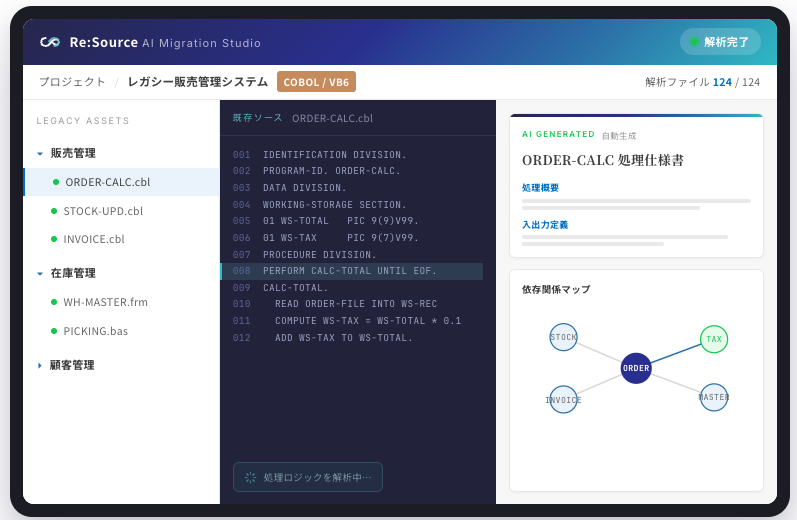Open INVOICE.cbl file
Screen dimensions: 797x520
click(94, 239)
